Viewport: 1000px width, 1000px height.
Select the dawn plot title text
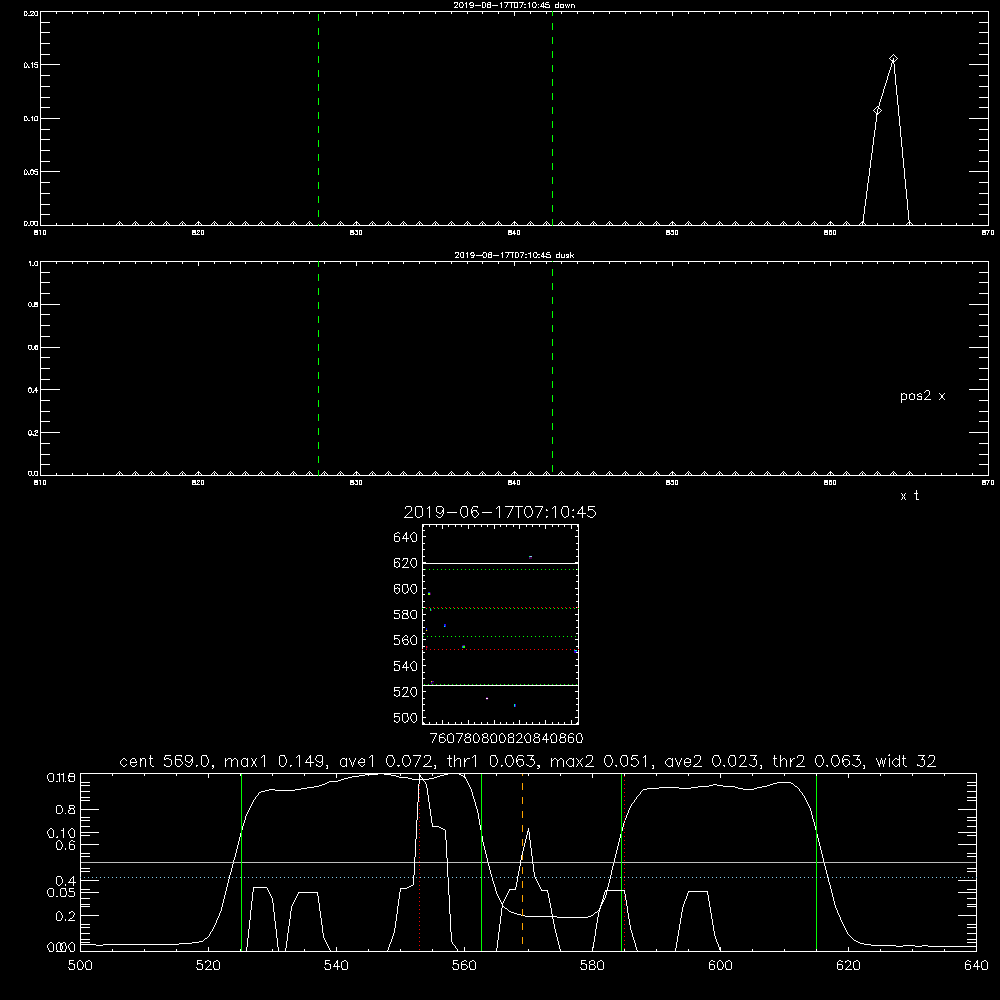514,5
